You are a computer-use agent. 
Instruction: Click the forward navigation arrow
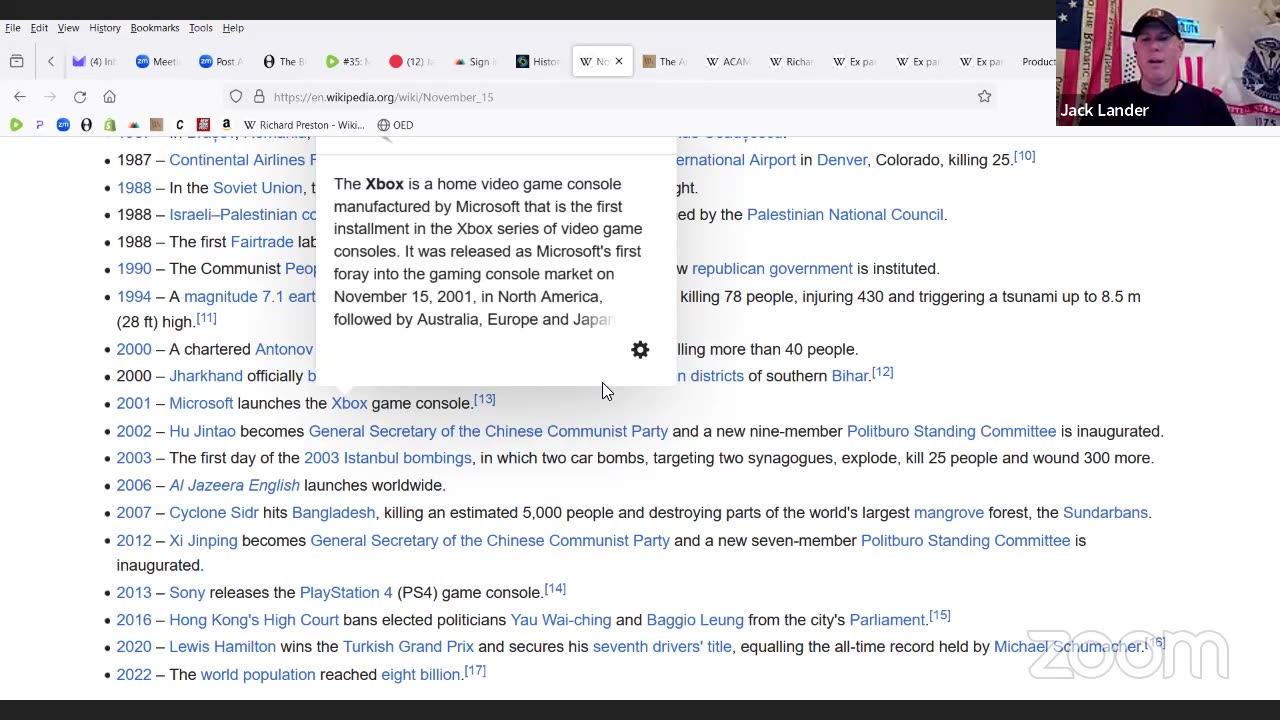[x=50, y=97]
